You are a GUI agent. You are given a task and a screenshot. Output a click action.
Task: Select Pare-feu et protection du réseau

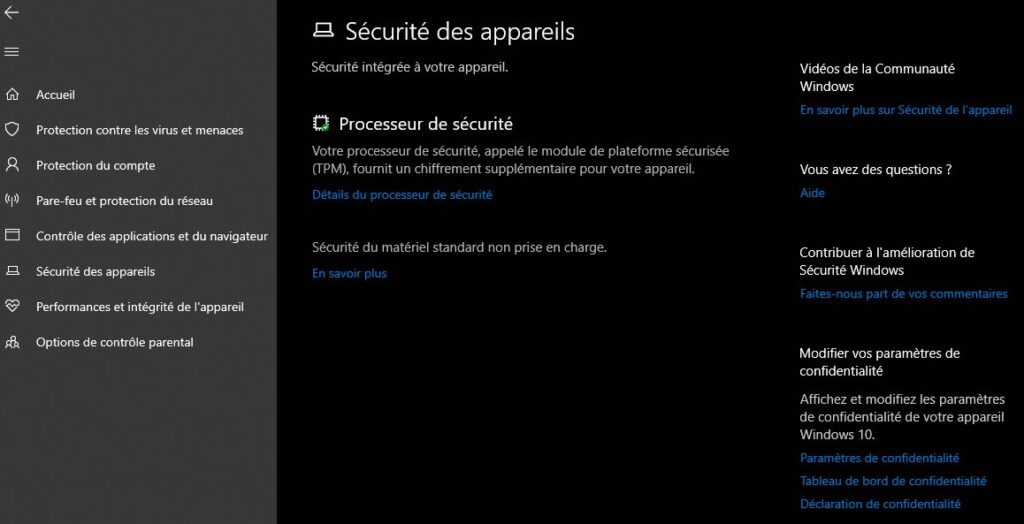click(125, 201)
